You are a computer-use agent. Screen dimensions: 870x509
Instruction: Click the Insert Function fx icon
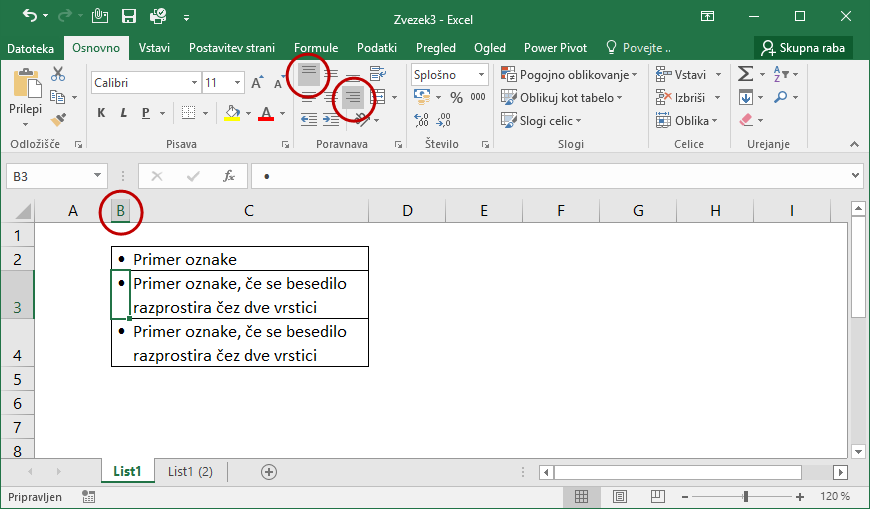click(229, 177)
